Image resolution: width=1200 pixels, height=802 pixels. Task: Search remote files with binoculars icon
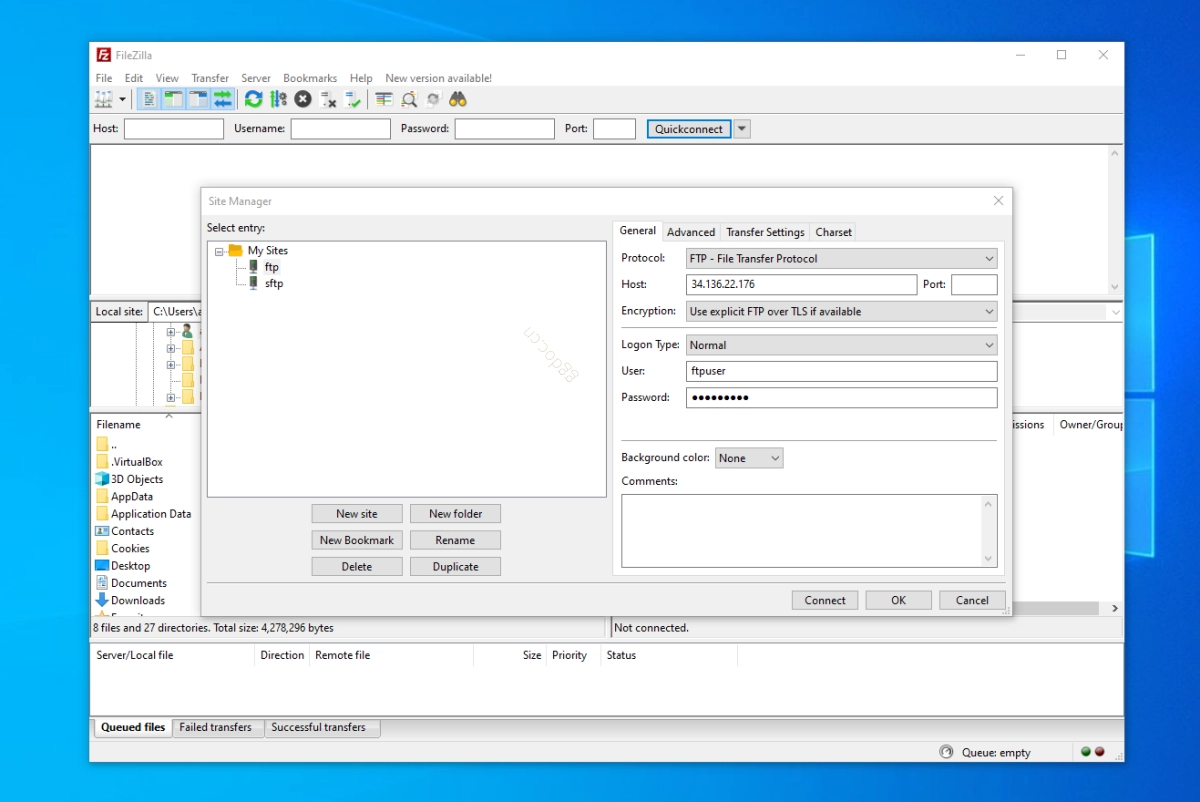pyautogui.click(x=458, y=99)
